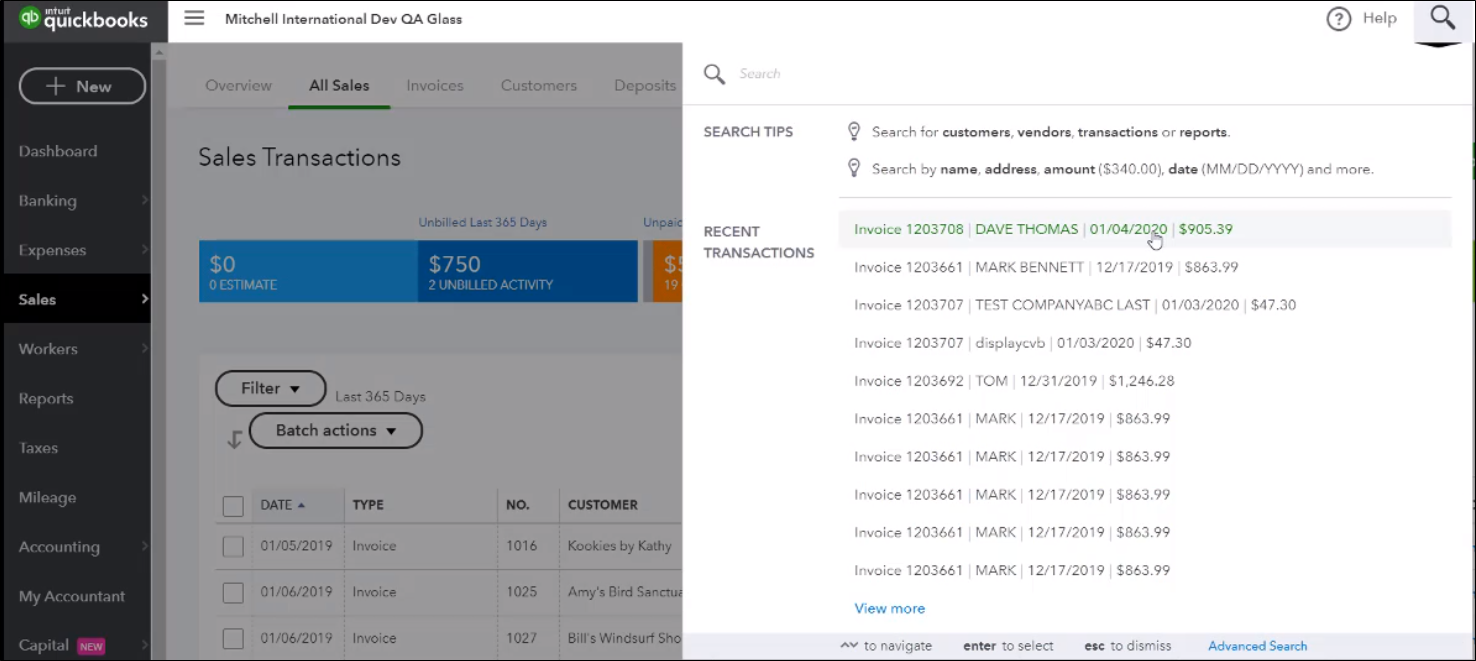Select the checkbox for invoice number 1027
1476x661 pixels.
233,639
